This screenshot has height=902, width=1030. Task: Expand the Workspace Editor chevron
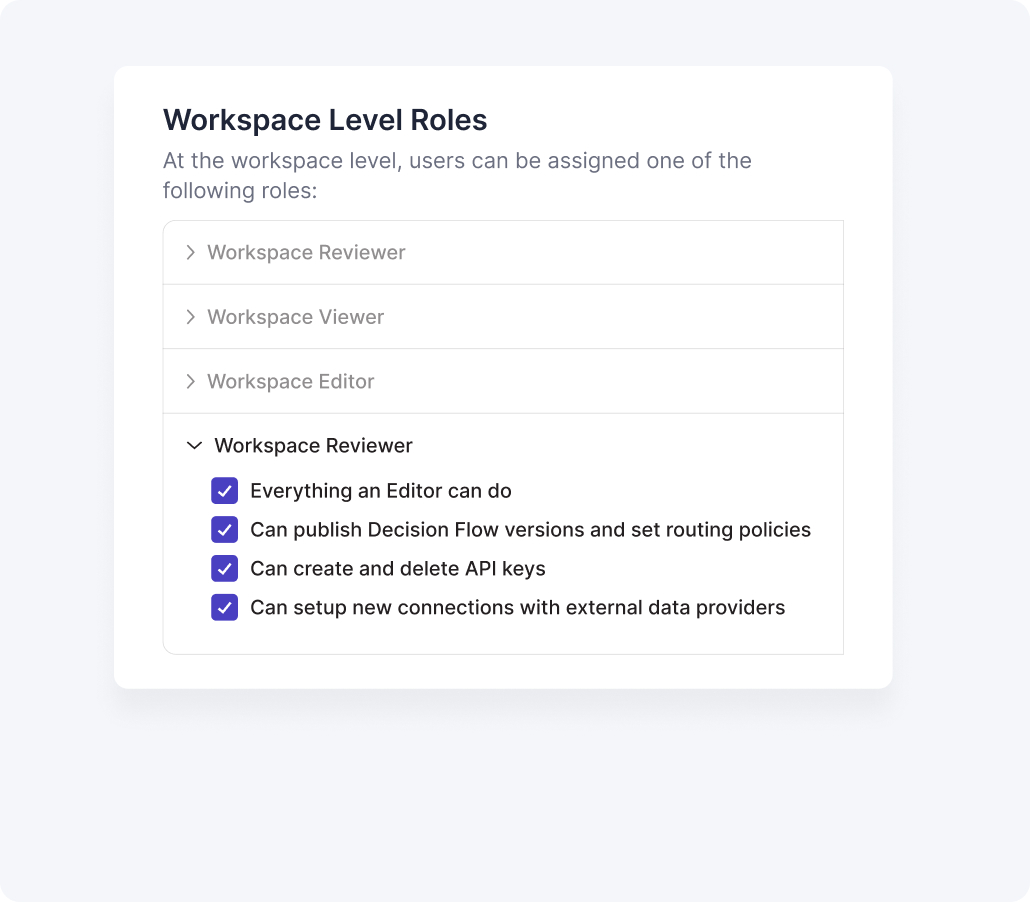(x=190, y=382)
